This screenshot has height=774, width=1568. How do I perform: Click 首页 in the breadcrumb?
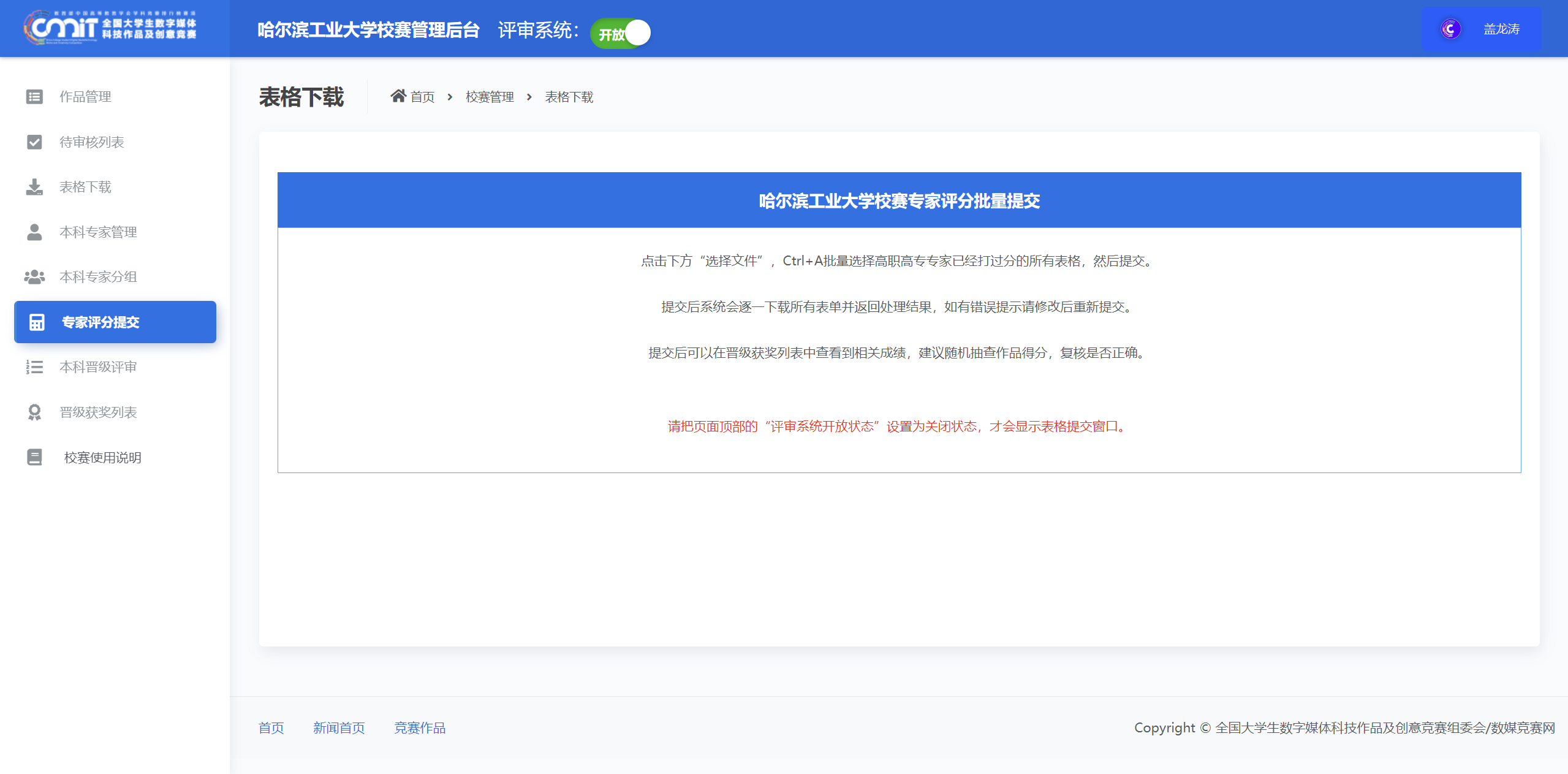(x=422, y=97)
